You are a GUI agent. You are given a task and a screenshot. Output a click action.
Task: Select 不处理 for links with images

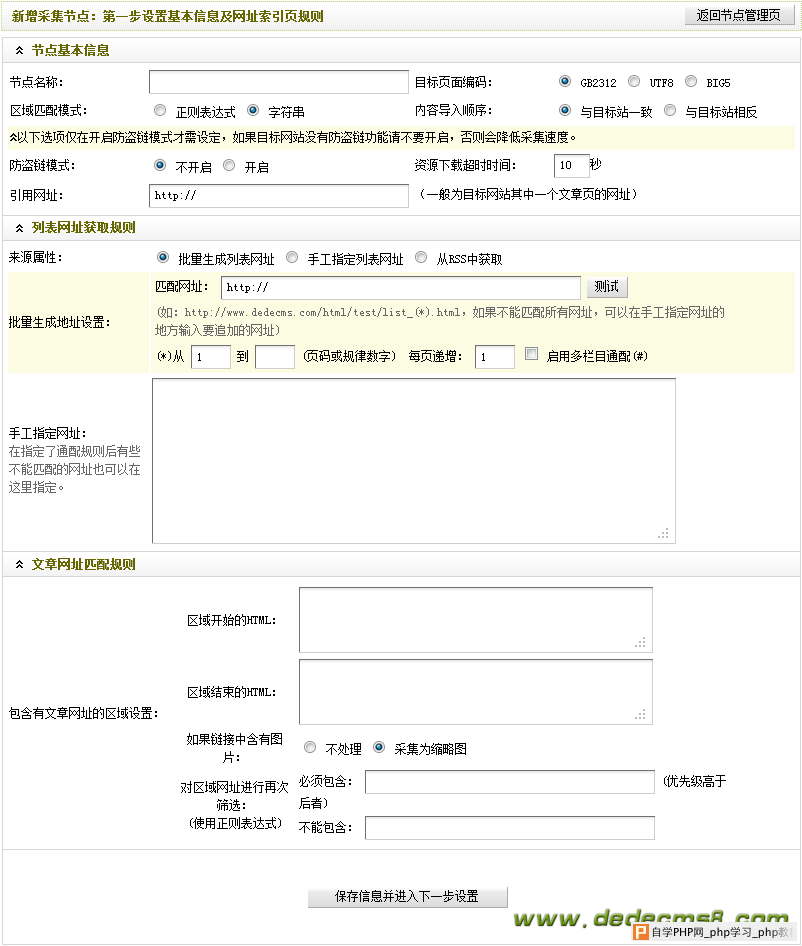[x=310, y=747]
